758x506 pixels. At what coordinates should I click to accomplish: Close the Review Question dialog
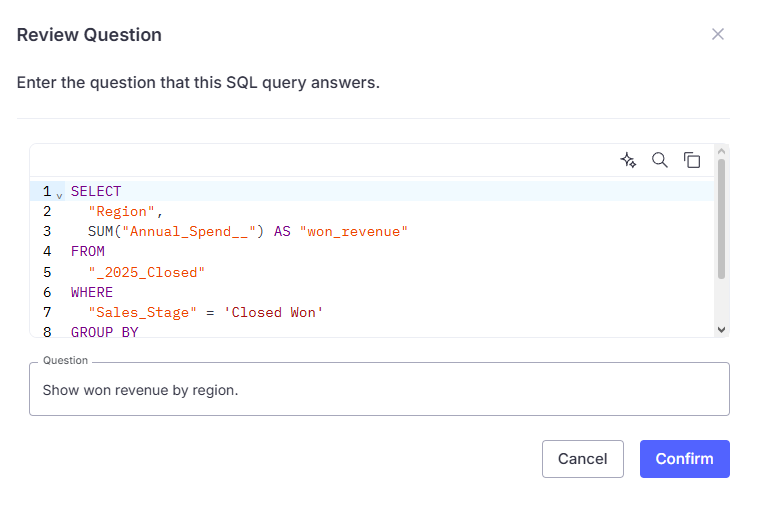point(718,34)
